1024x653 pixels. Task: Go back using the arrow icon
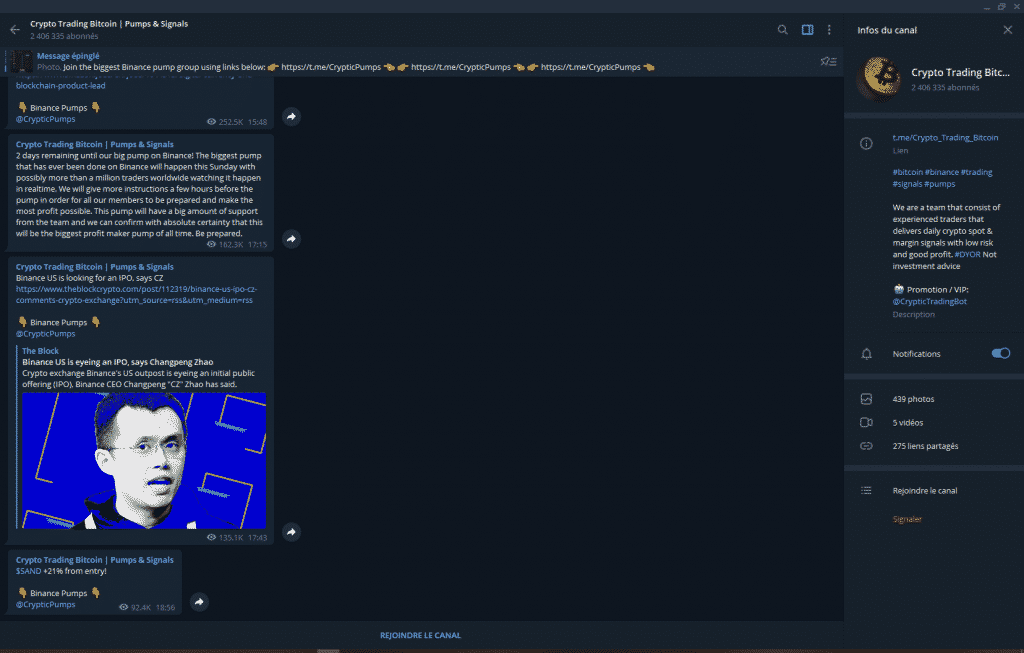tap(14, 29)
